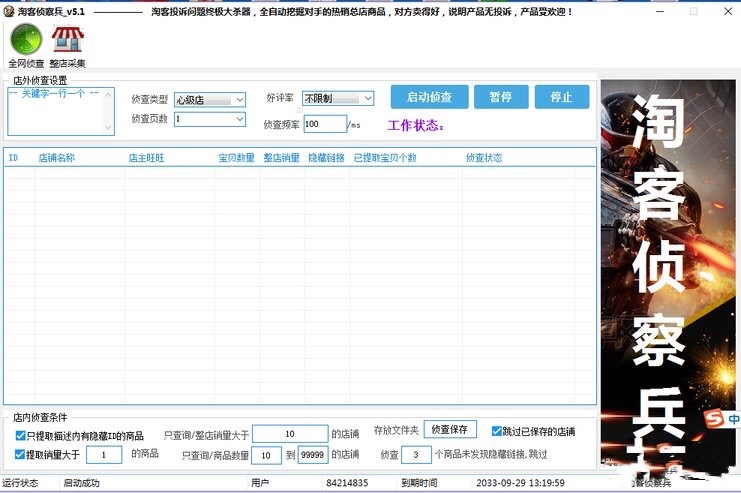Open the 侦查类型 dropdown
This screenshot has height=493, width=741.
point(210,99)
